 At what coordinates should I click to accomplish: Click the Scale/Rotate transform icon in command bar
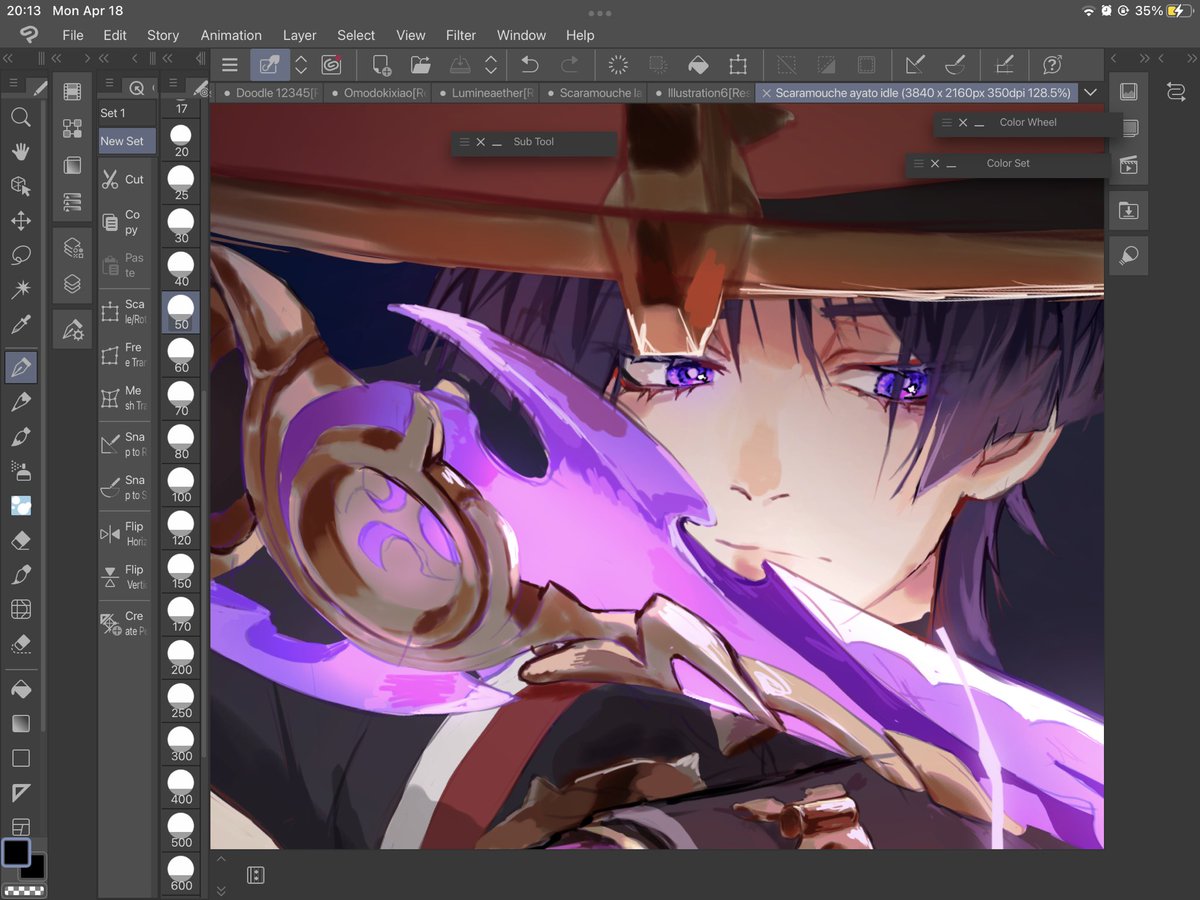click(738, 65)
